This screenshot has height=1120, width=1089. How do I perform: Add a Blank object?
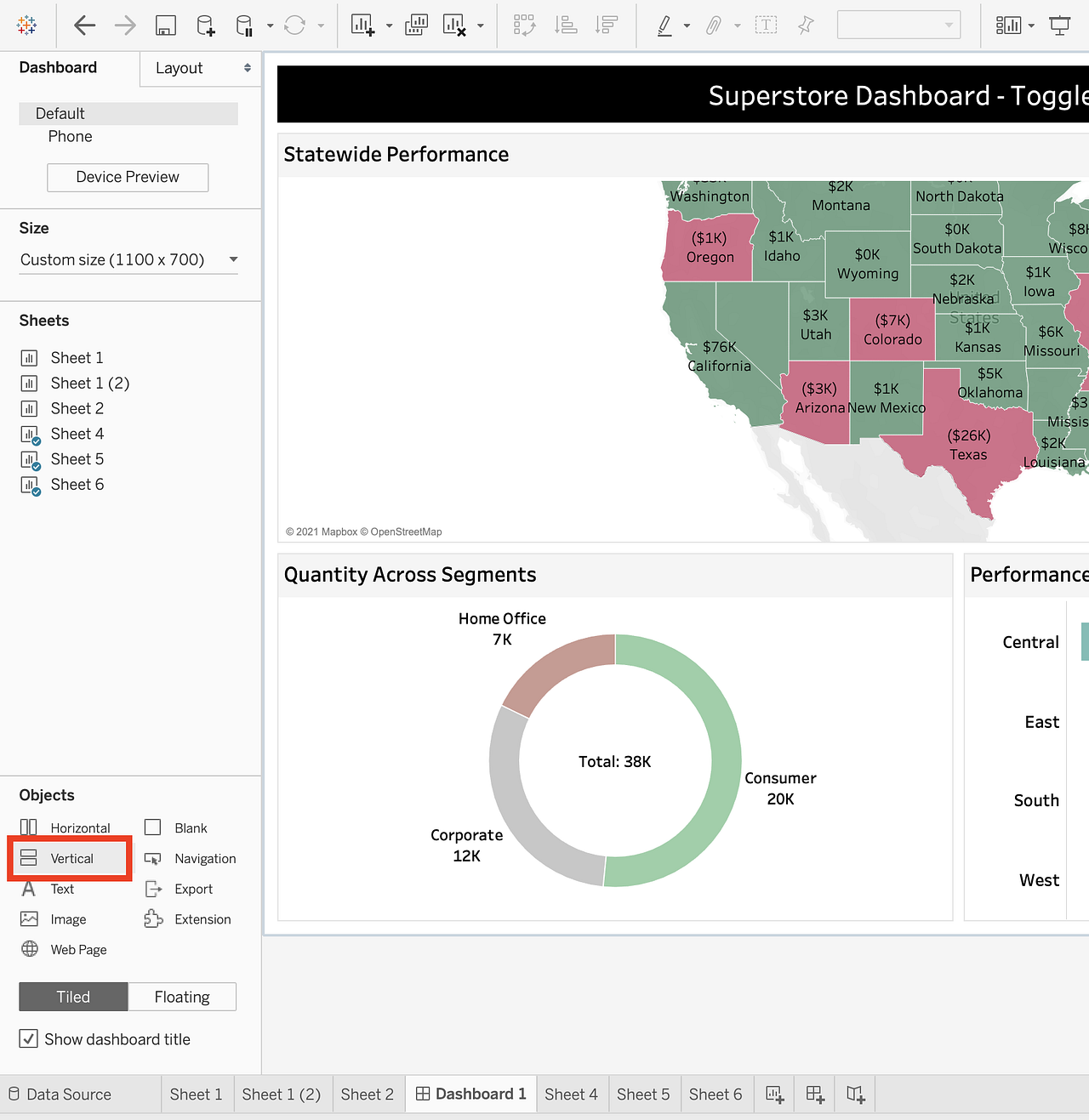[x=176, y=827]
